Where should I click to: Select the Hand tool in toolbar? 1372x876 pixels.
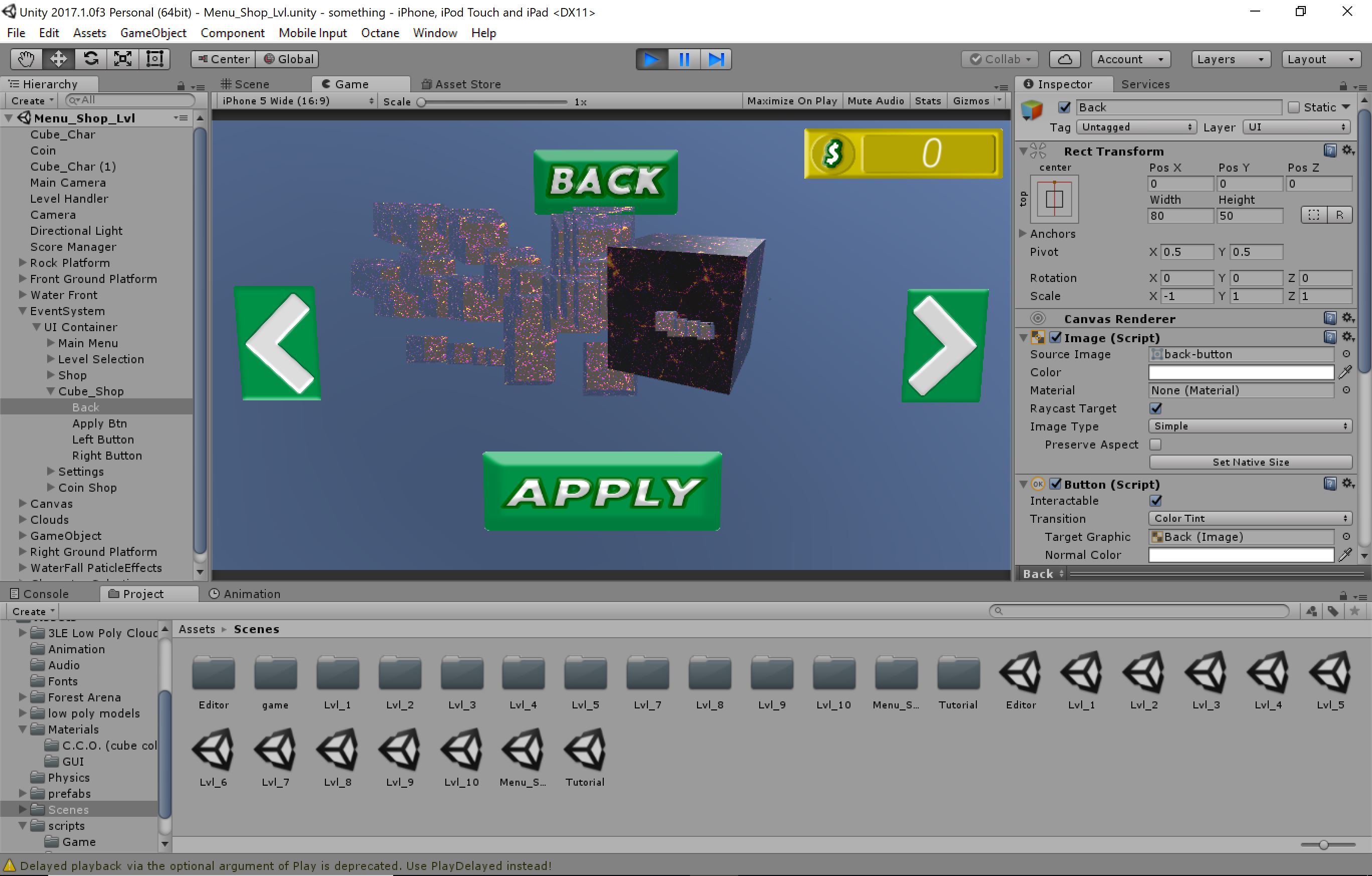26,59
